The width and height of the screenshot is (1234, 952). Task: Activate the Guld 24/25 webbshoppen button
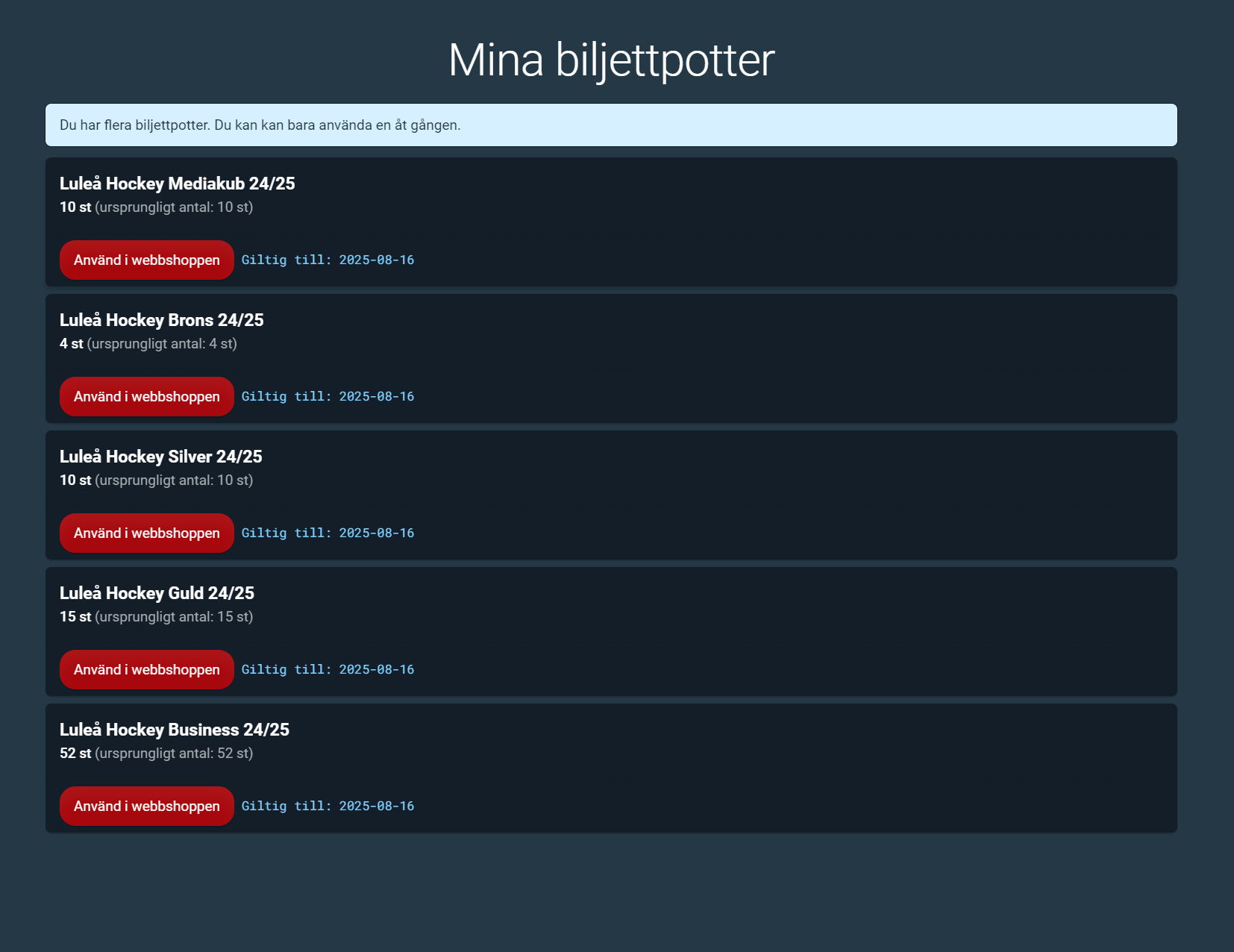[x=147, y=669]
